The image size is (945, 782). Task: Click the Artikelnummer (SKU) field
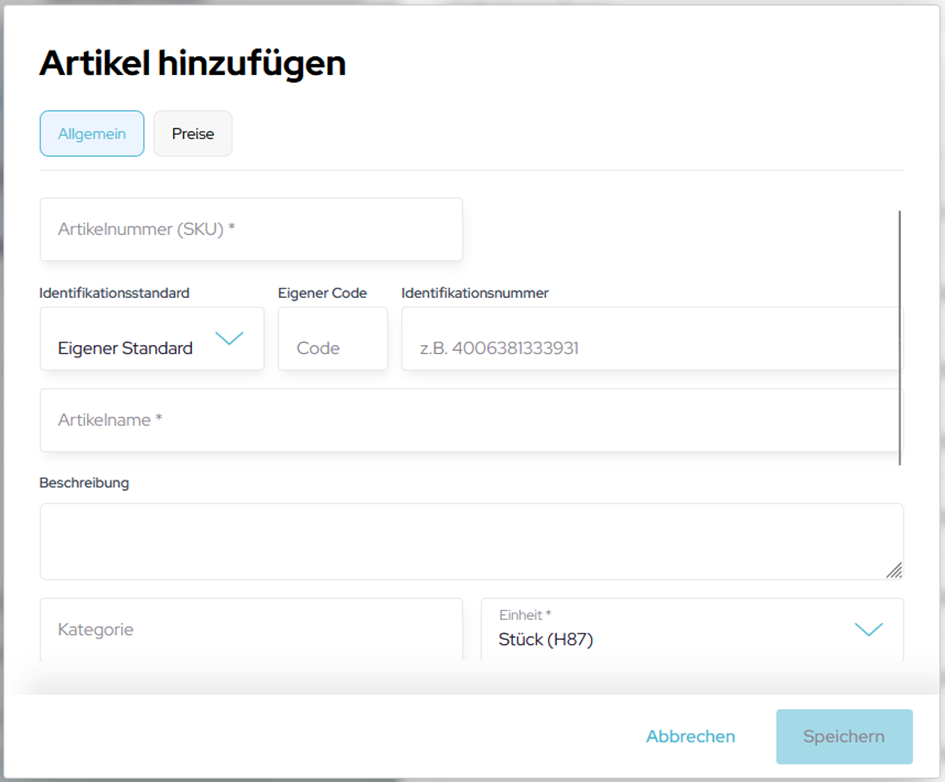pyautogui.click(x=251, y=229)
